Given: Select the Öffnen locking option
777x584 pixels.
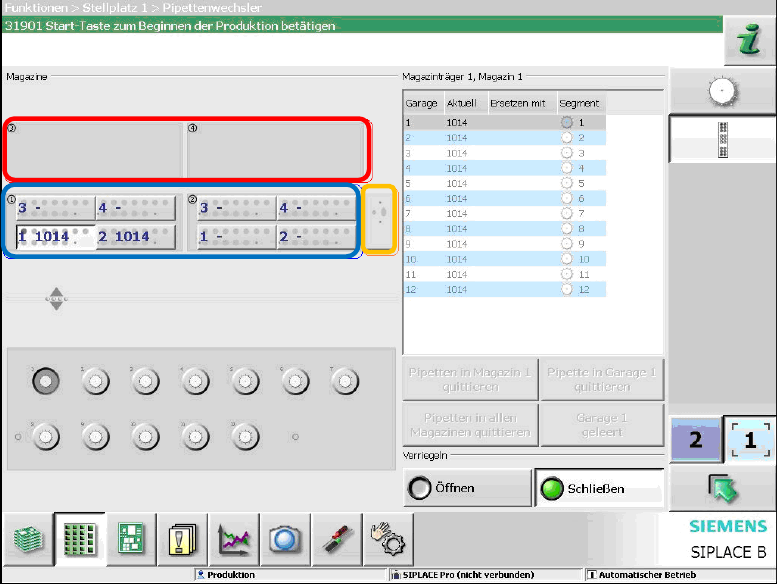Looking at the screenshot, I should coord(467,488).
